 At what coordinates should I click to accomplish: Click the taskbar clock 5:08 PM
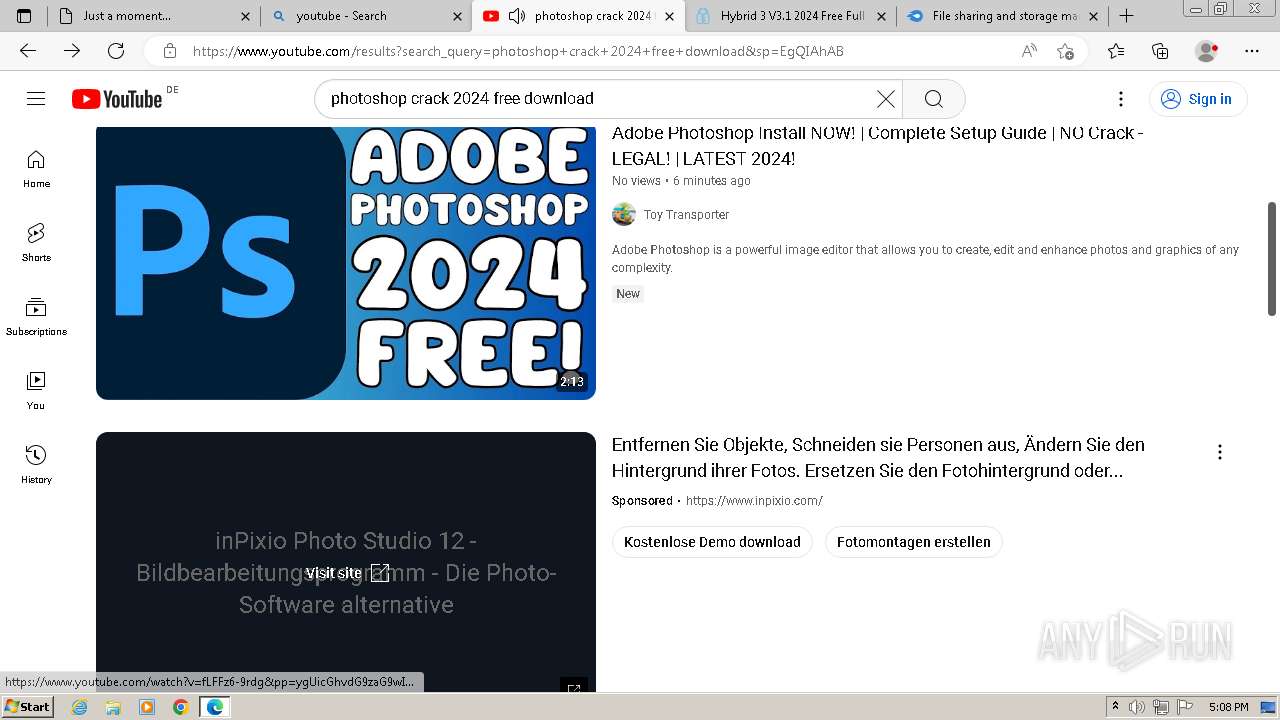point(1228,707)
